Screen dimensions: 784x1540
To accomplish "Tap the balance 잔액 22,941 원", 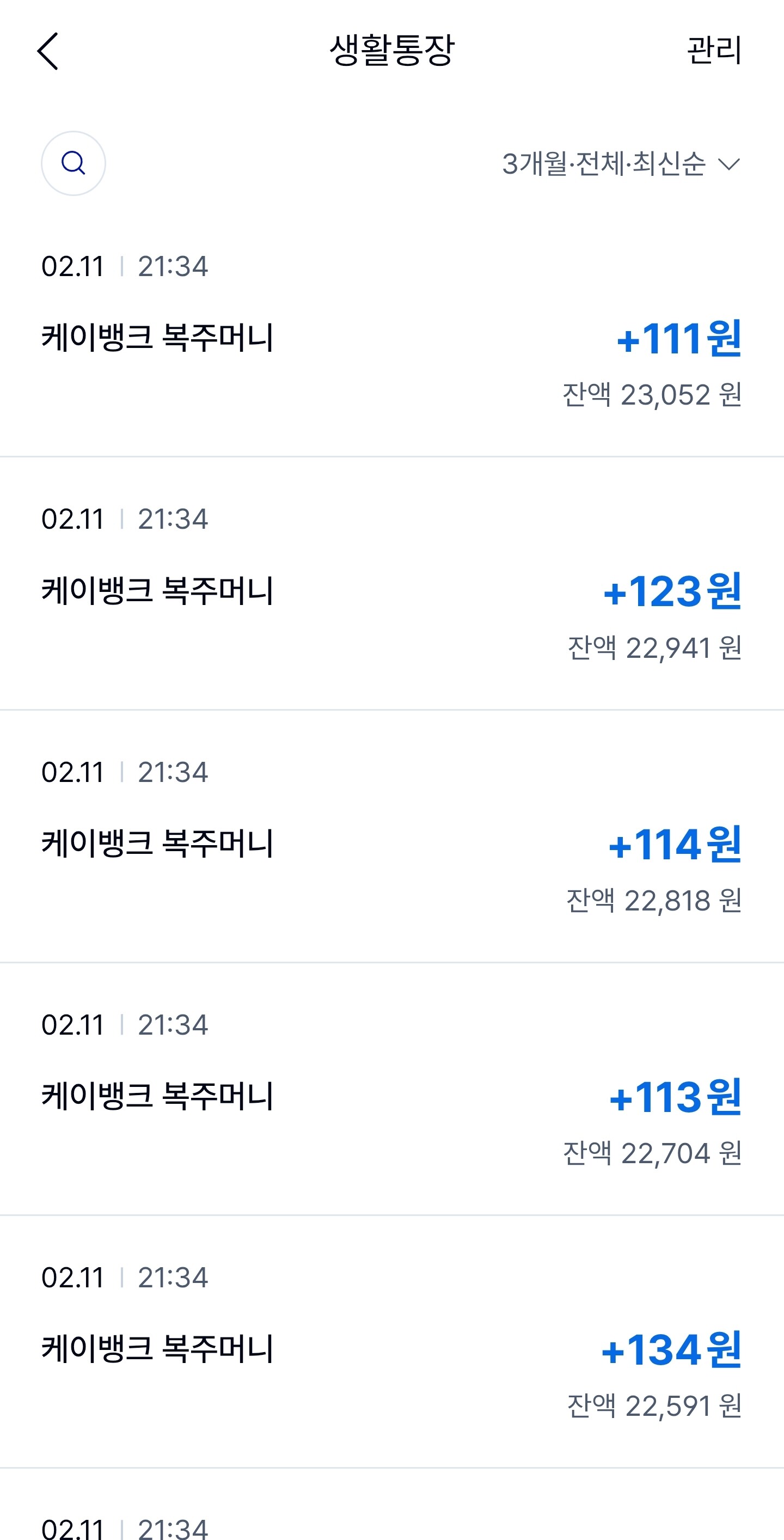I will click(654, 647).
